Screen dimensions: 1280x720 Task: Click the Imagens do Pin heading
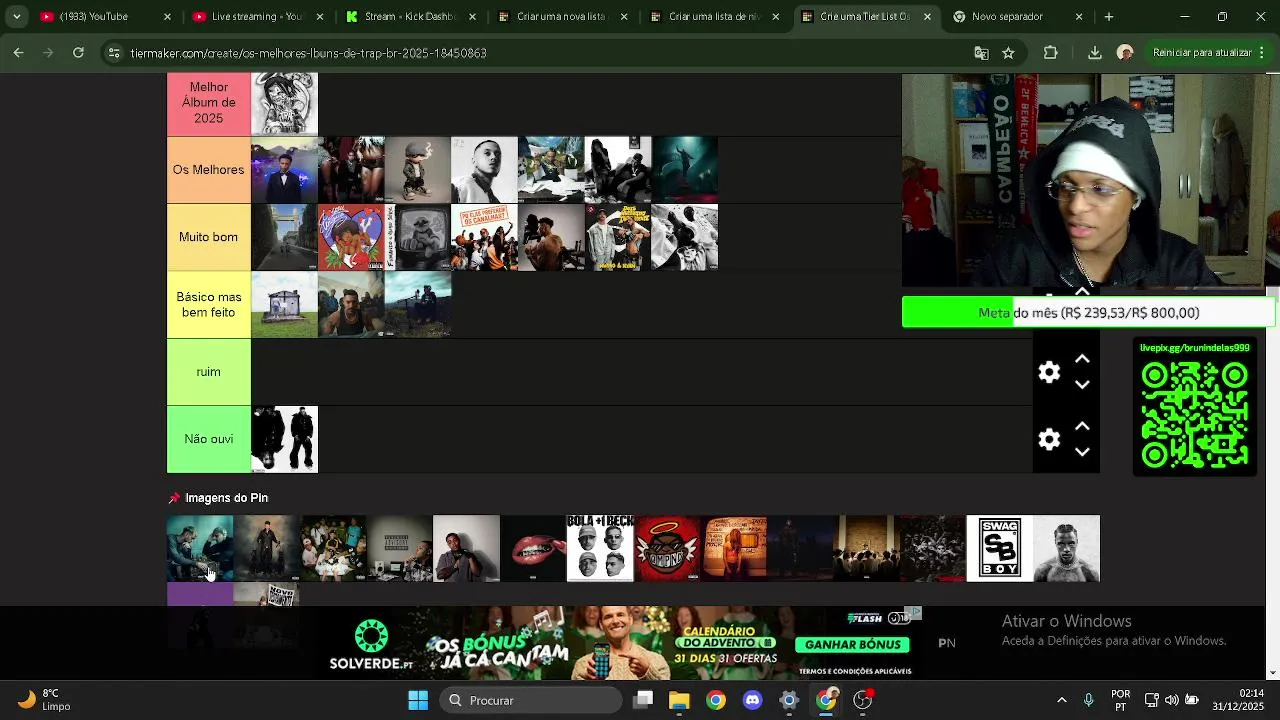pos(226,498)
